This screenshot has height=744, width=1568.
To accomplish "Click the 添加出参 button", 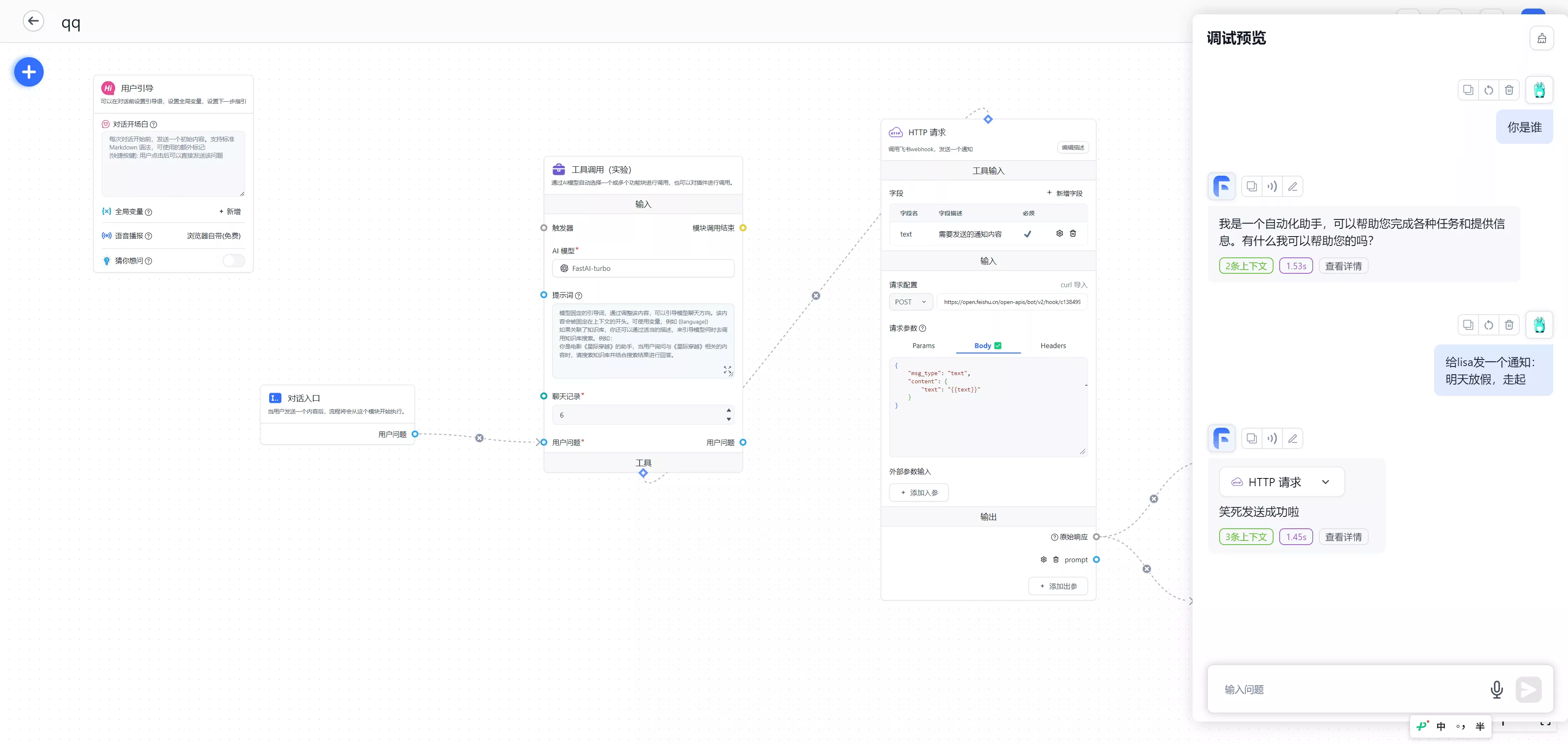I will pyautogui.click(x=1058, y=586).
